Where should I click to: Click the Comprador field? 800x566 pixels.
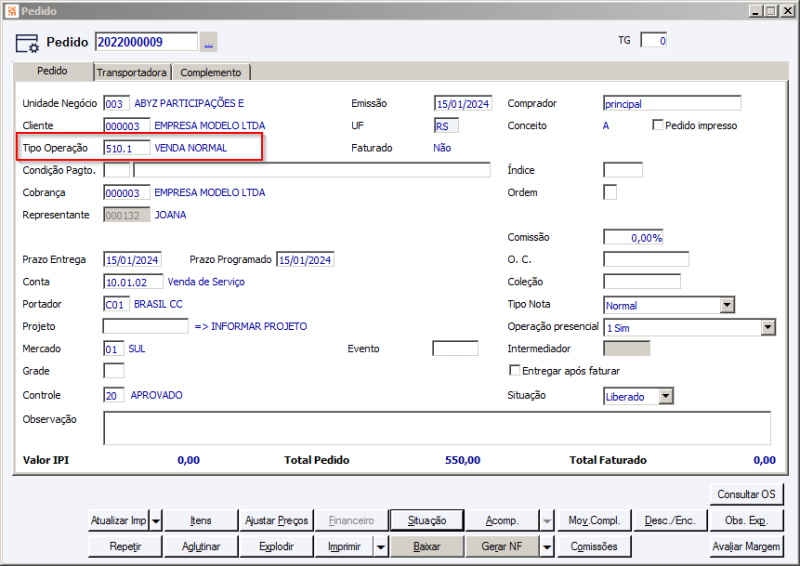coord(672,104)
